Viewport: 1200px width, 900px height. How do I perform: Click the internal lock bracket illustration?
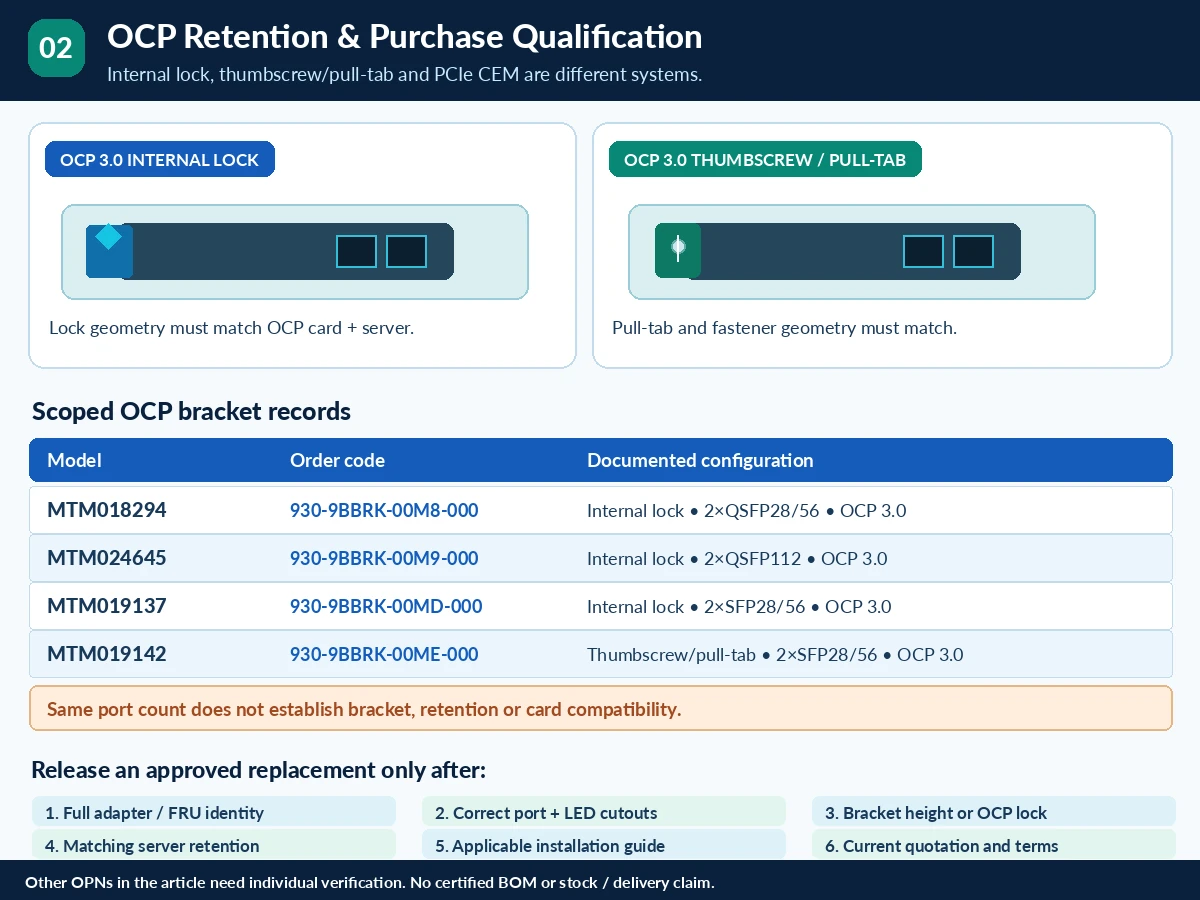(x=295, y=252)
